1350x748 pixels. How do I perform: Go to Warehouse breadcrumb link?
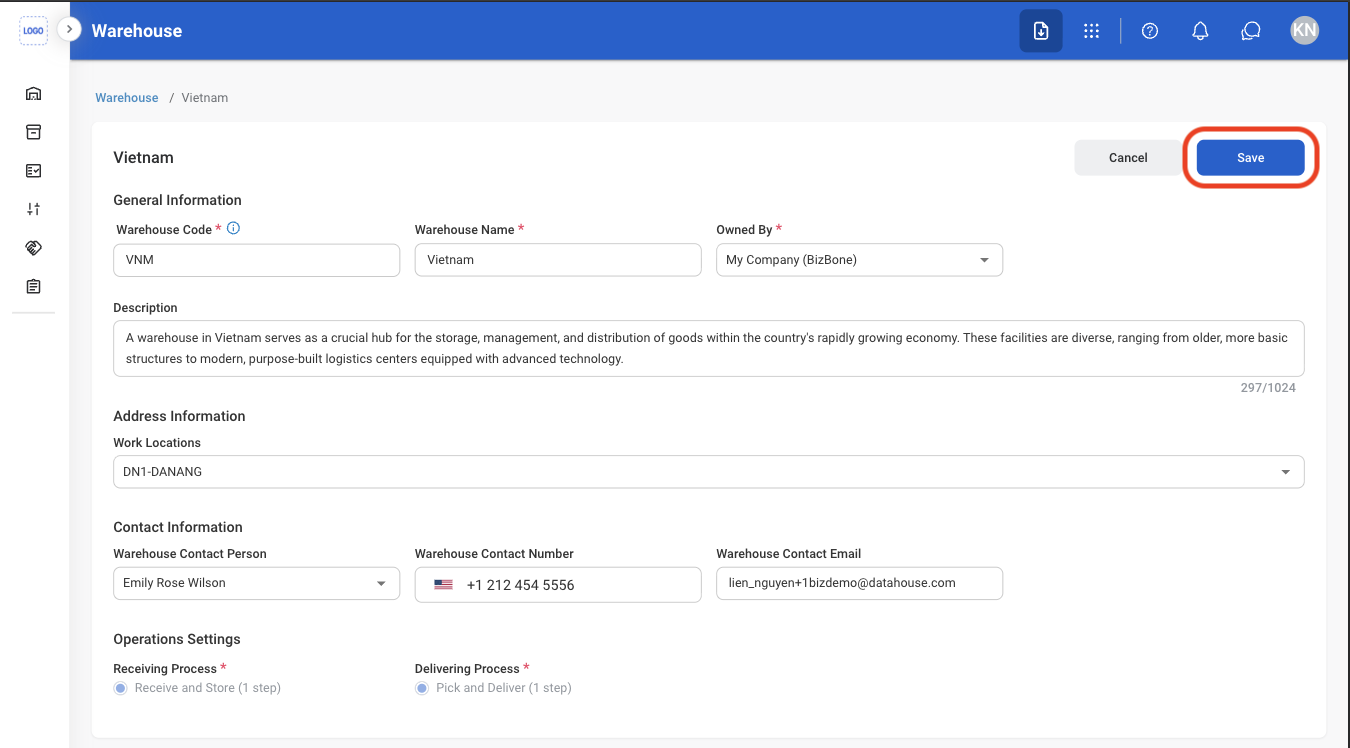coord(127,98)
